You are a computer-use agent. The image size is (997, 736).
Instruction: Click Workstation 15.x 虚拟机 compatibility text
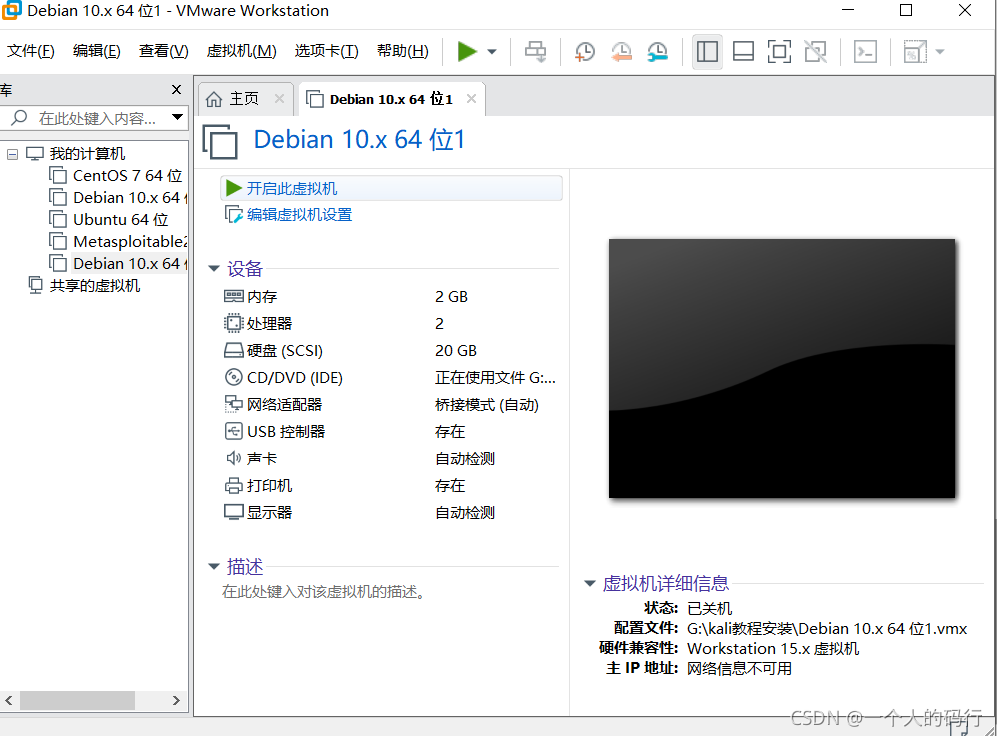point(773,649)
